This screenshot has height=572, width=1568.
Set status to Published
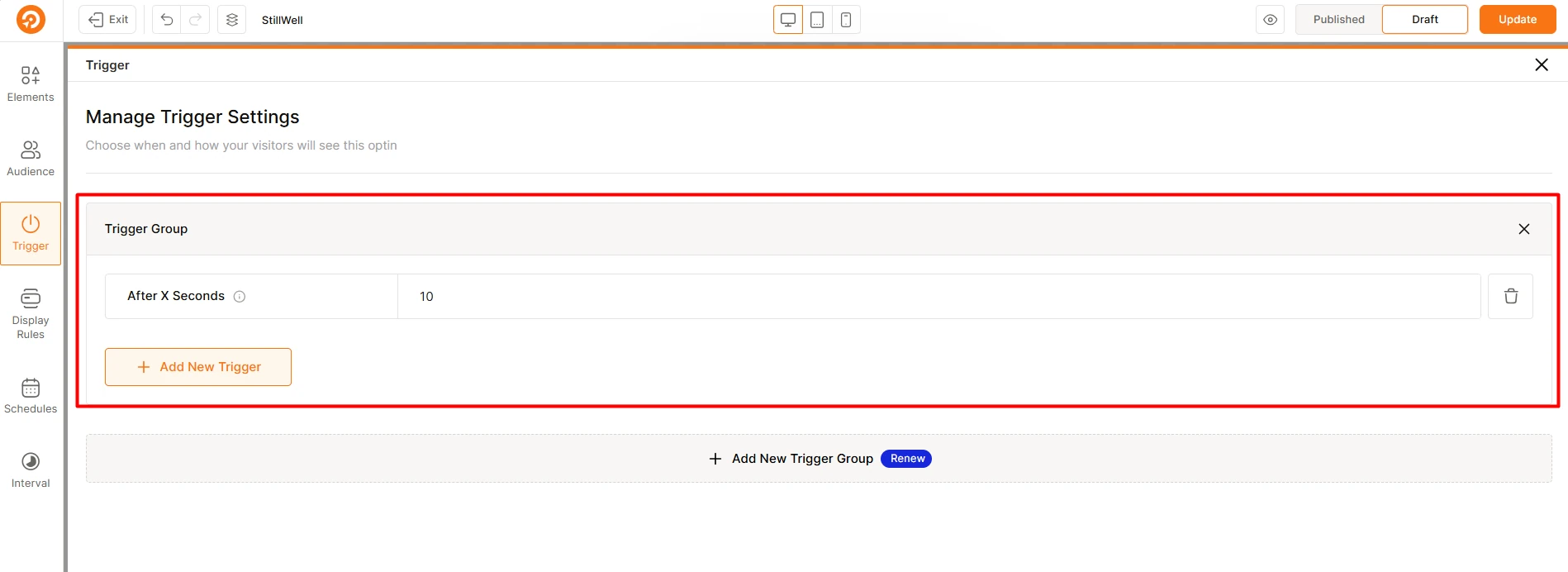(x=1339, y=20)
